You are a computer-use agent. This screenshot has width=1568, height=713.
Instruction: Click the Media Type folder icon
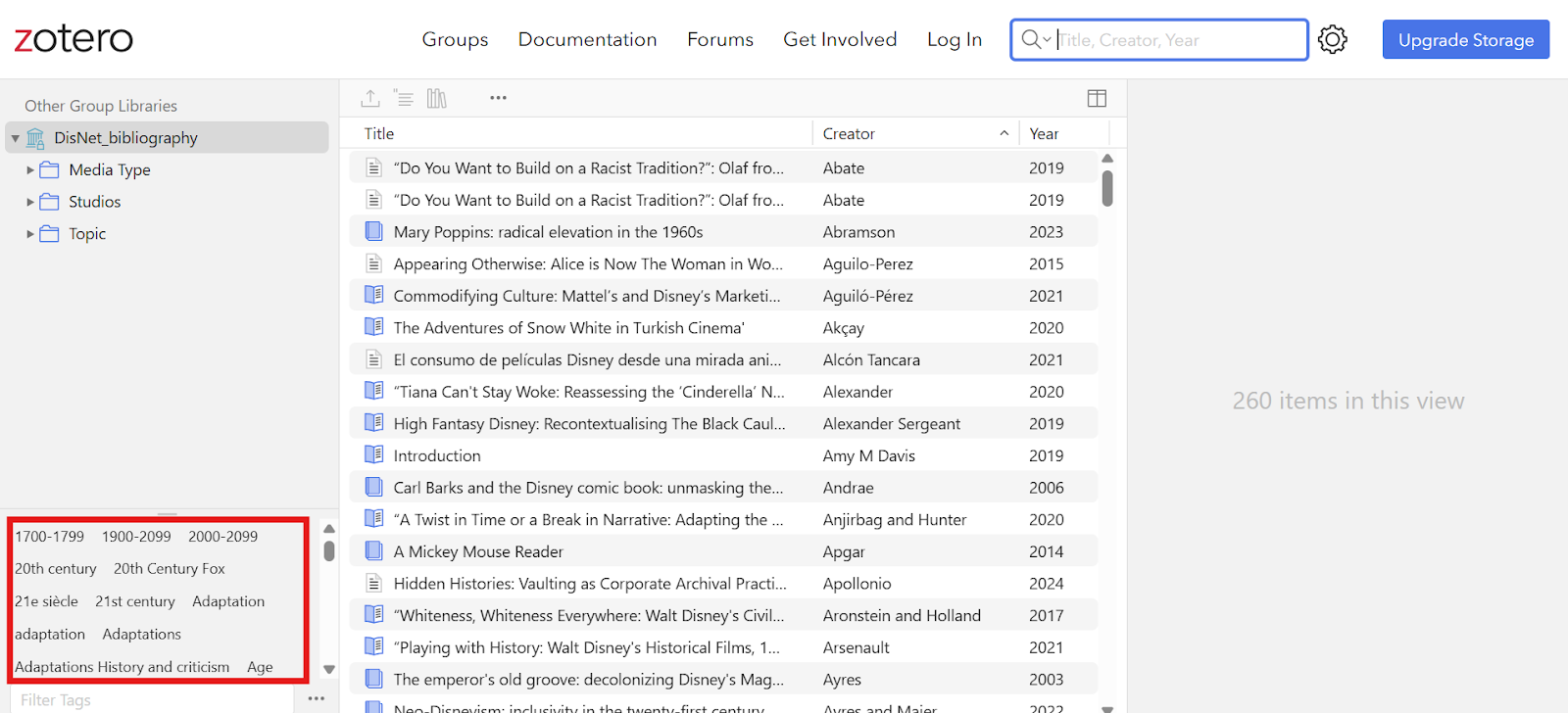(x=49, y=170)
